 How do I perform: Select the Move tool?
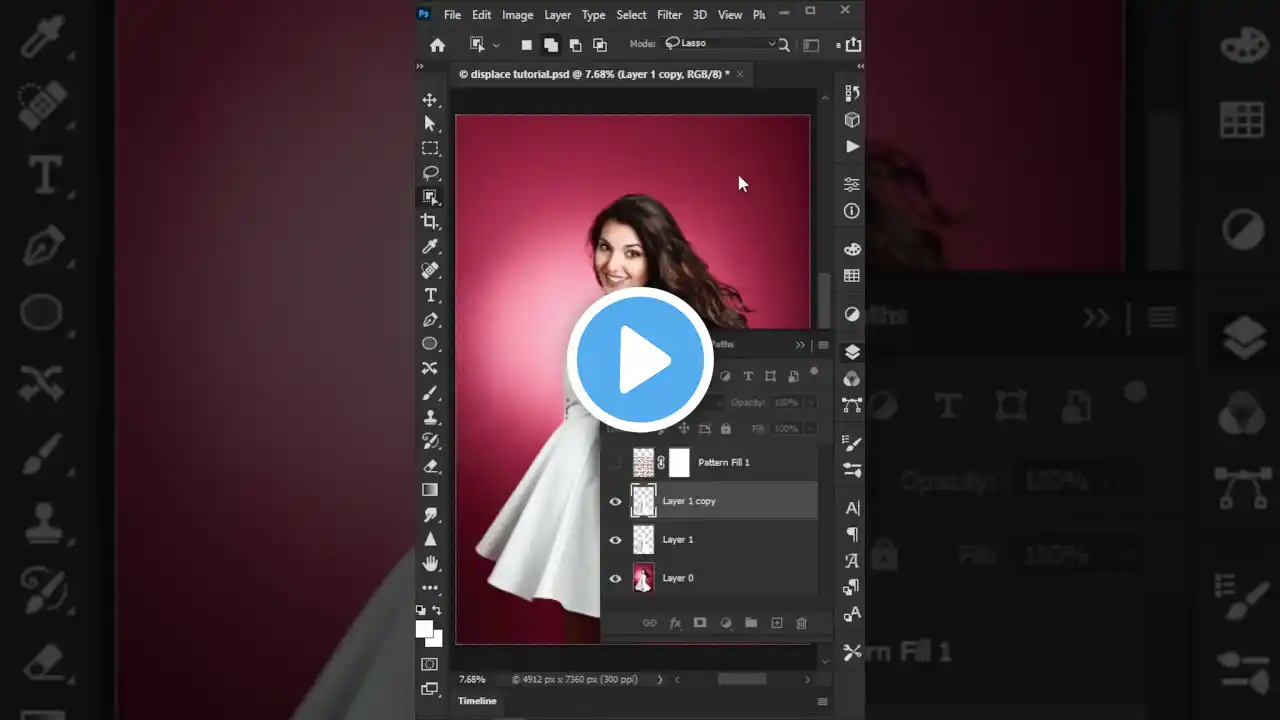430,100
